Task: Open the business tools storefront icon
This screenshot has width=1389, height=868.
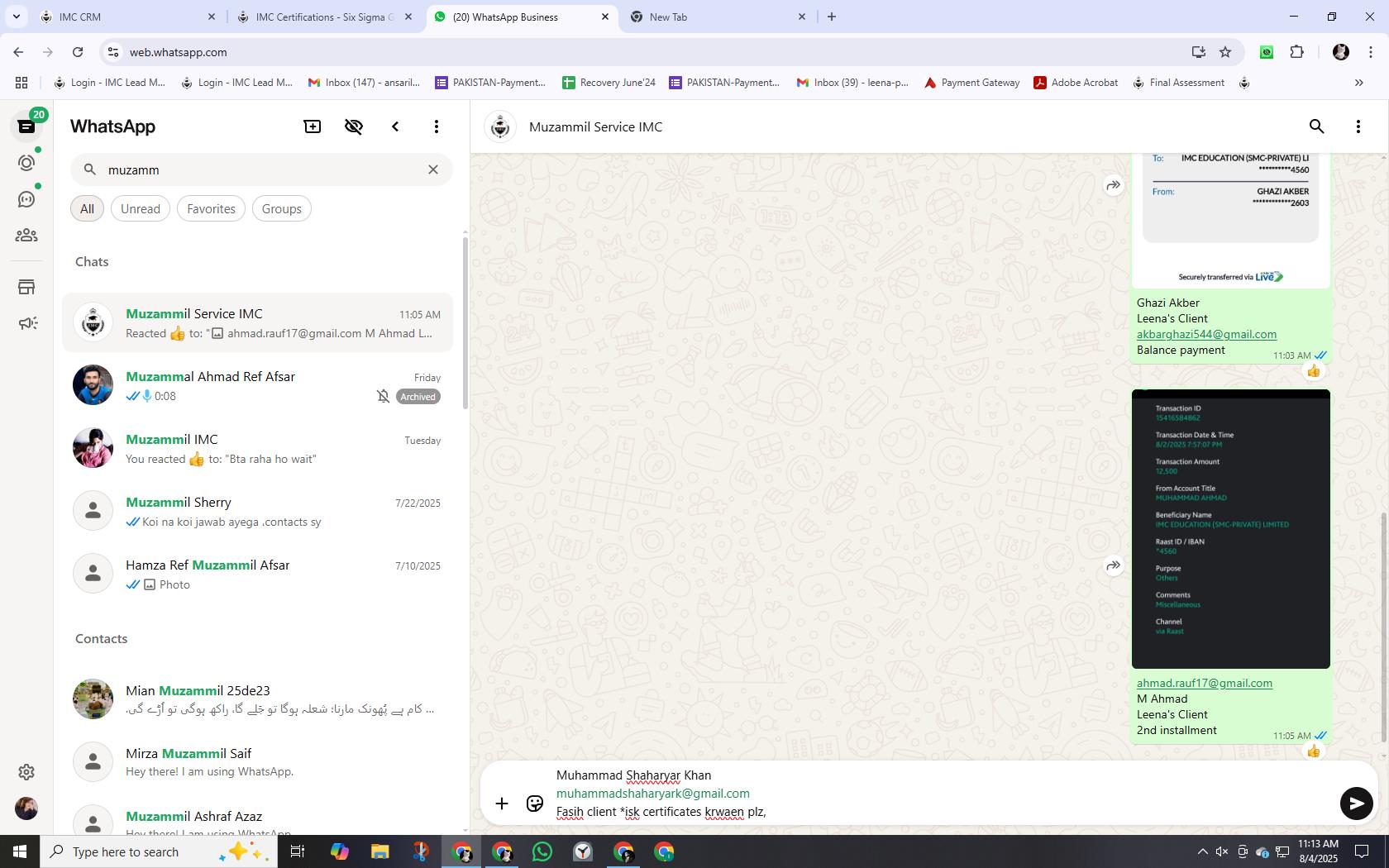Action: click(x=26, y=287)
